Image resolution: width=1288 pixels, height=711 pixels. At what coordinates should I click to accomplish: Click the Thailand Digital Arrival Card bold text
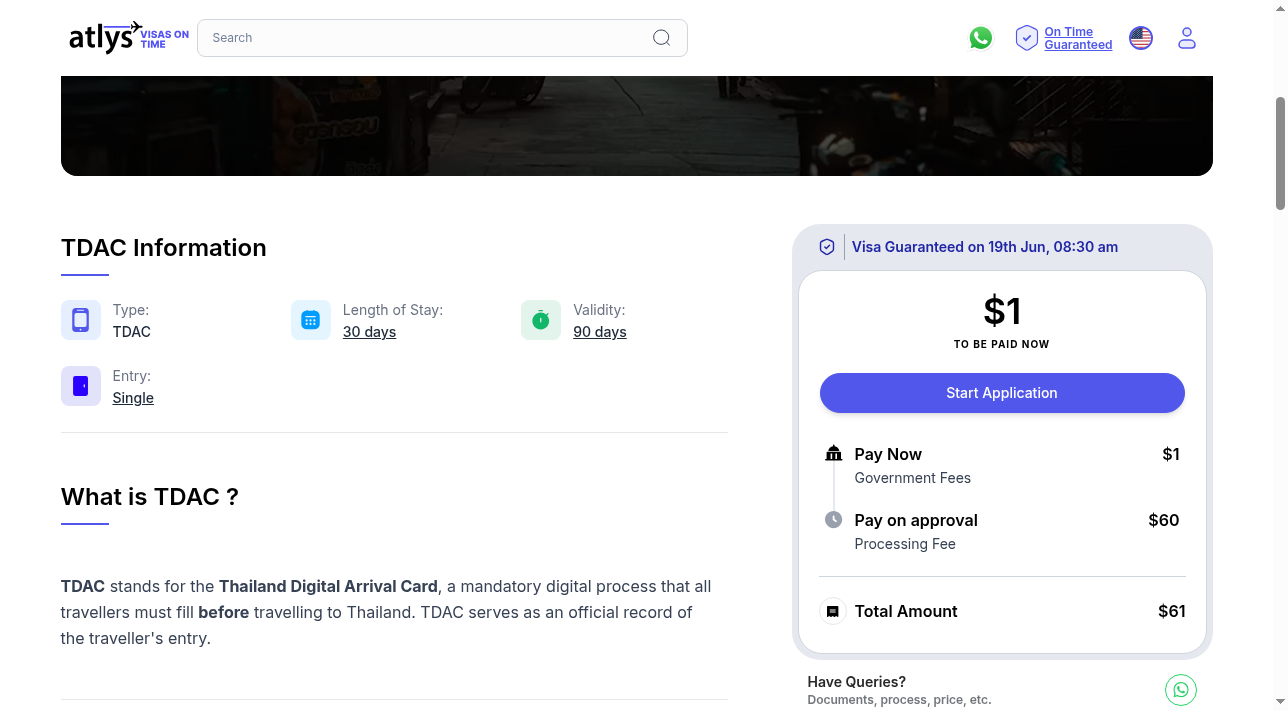[x=328, y=586]
